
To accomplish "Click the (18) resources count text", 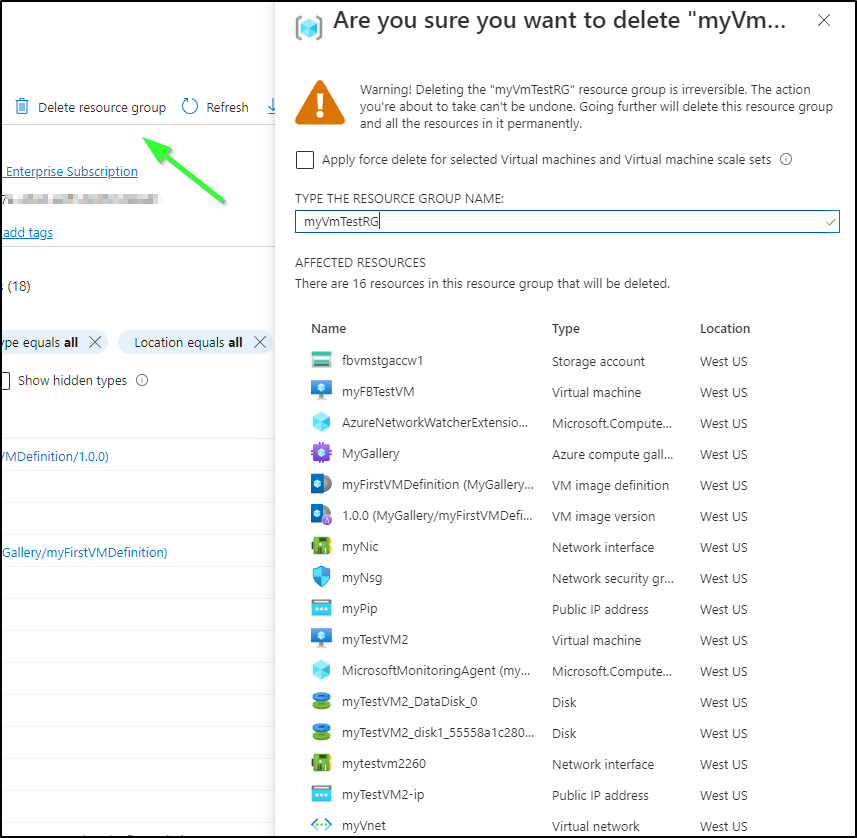I will [19, 286].
